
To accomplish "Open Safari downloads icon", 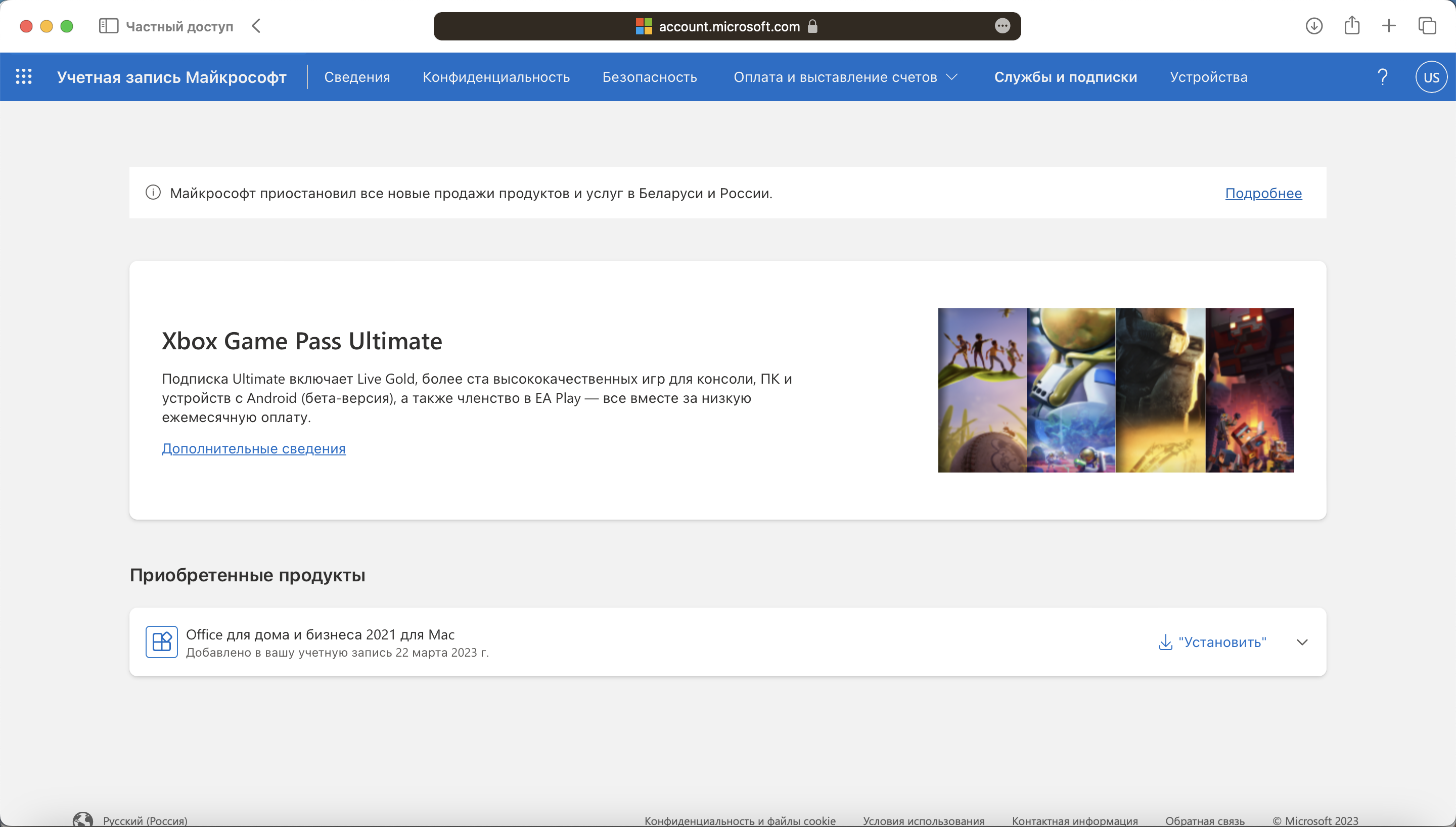I will coord(1314,26).
